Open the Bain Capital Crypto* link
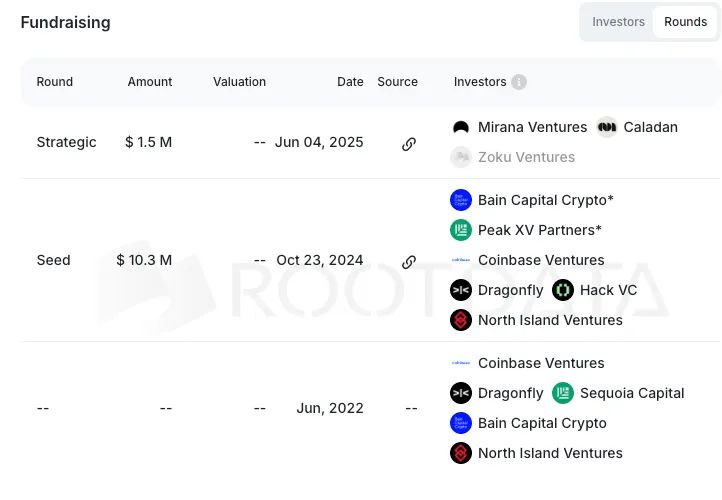This screenshot has width=722, height=500. click(546, 200)
